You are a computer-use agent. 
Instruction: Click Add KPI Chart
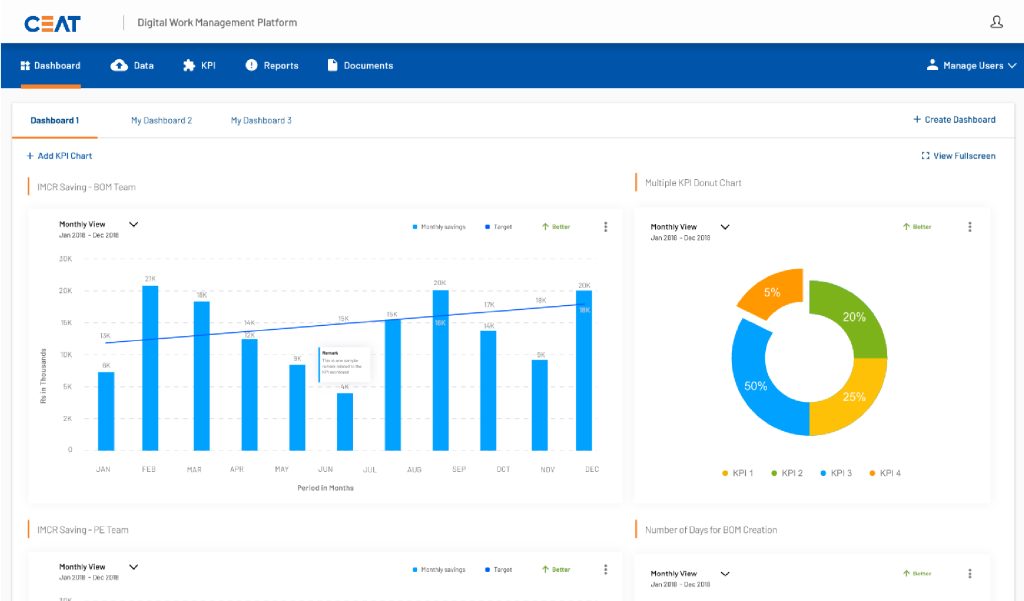pos(59,155)
